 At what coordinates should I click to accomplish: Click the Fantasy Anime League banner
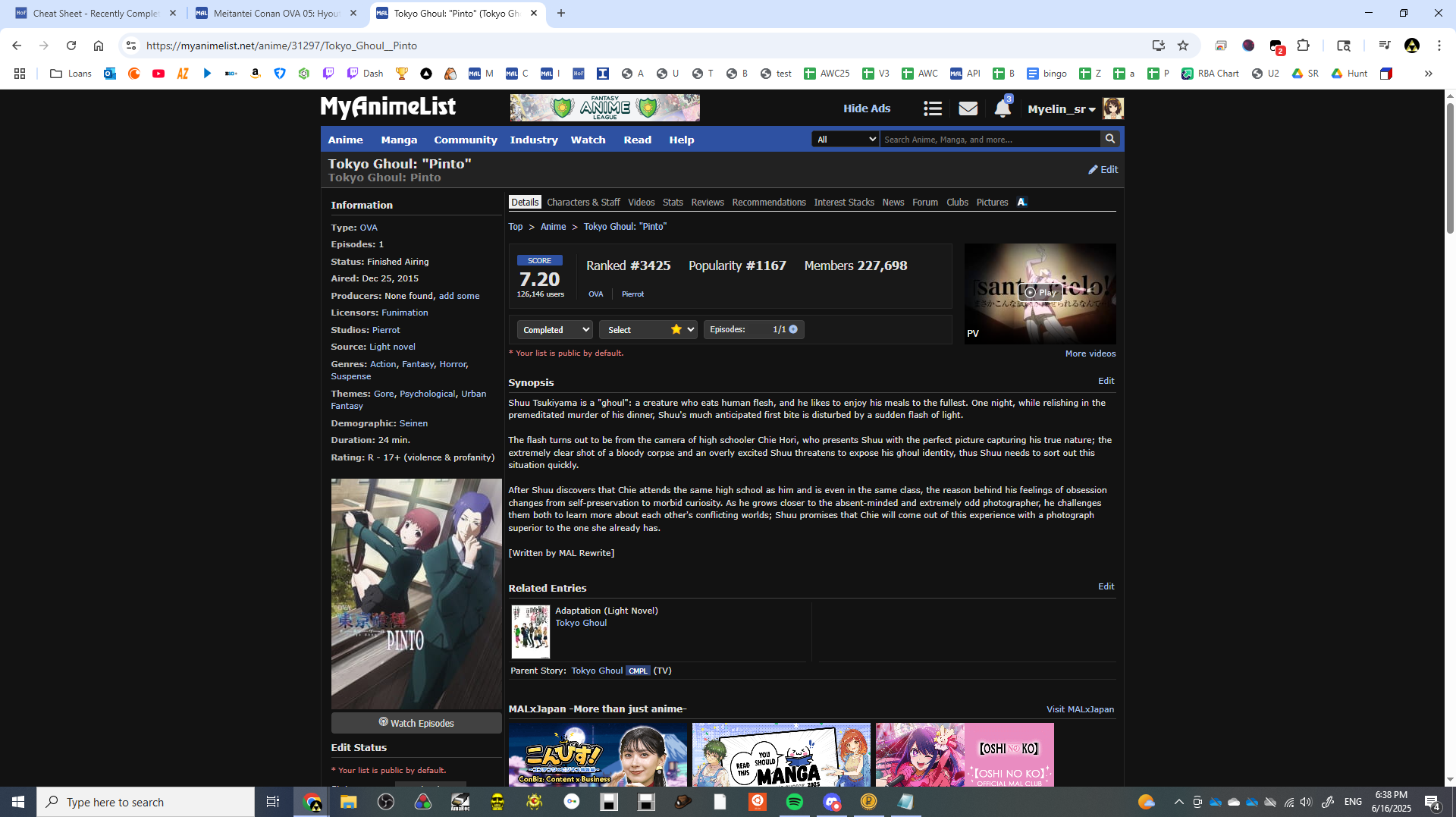click(605, 108)
